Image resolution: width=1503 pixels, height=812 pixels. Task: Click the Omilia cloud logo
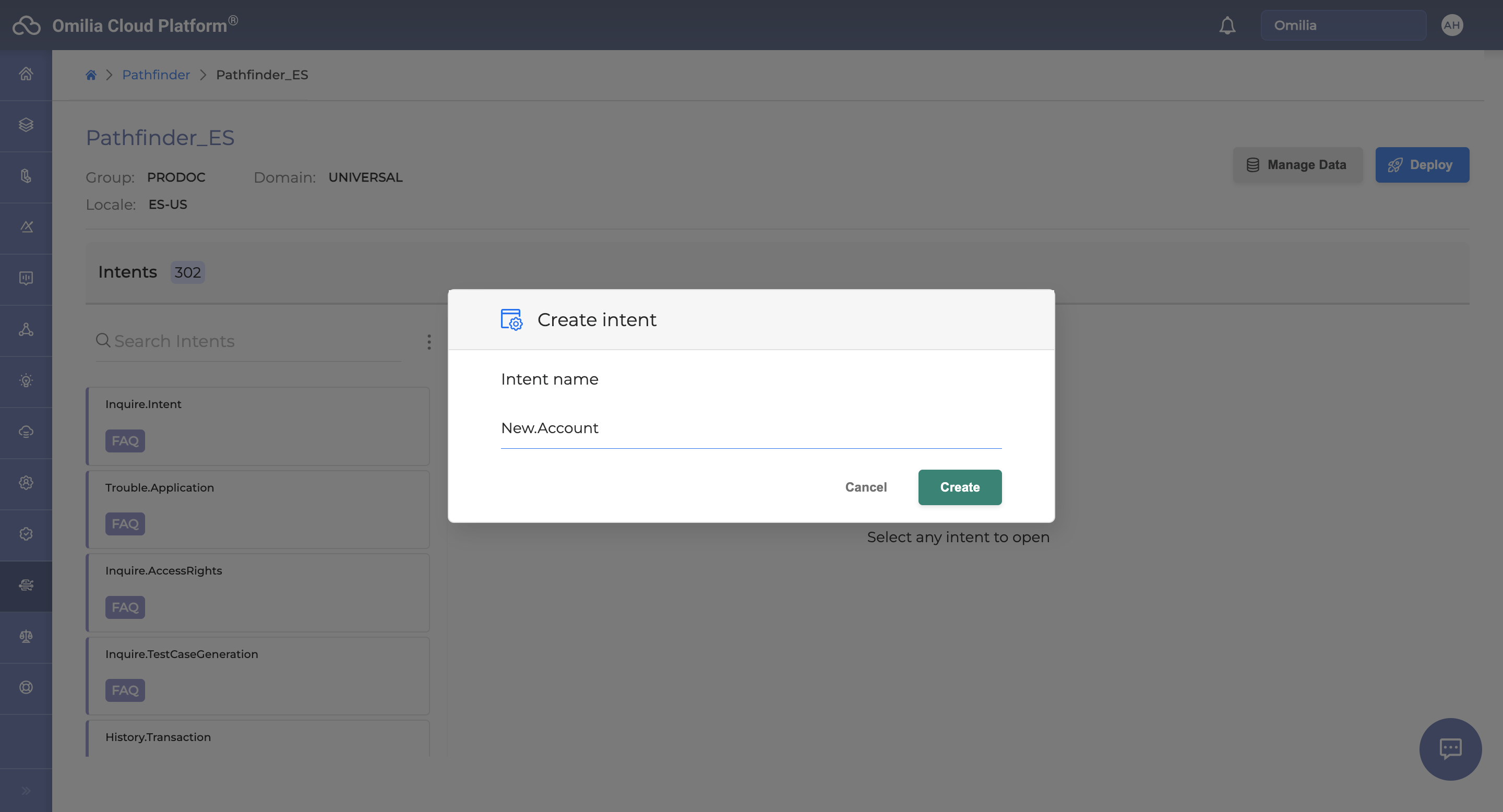27,26
